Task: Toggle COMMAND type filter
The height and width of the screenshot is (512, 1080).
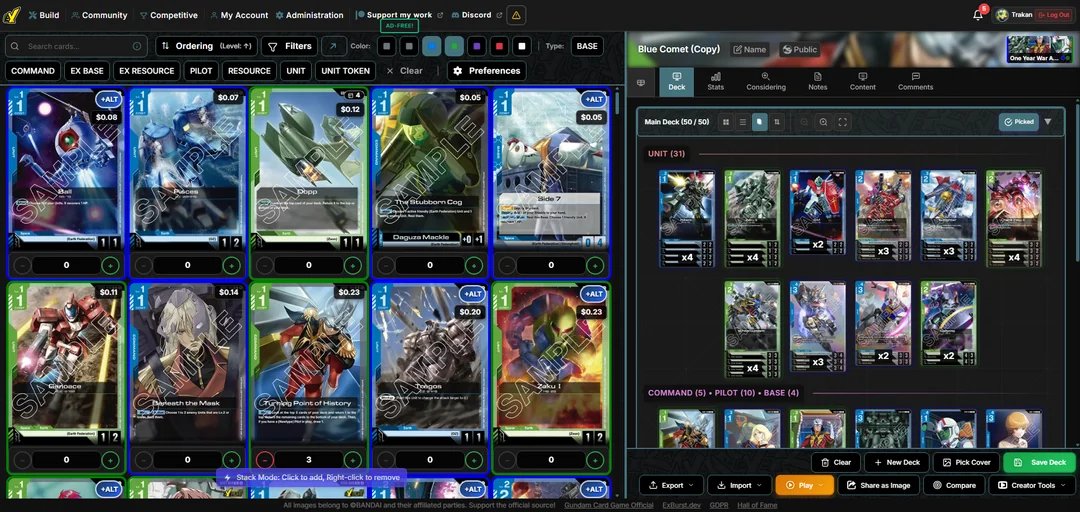Action: click(33, 71)
